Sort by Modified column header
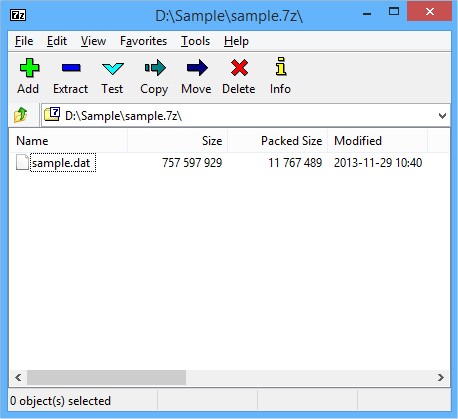 click(x=378, y=141)
